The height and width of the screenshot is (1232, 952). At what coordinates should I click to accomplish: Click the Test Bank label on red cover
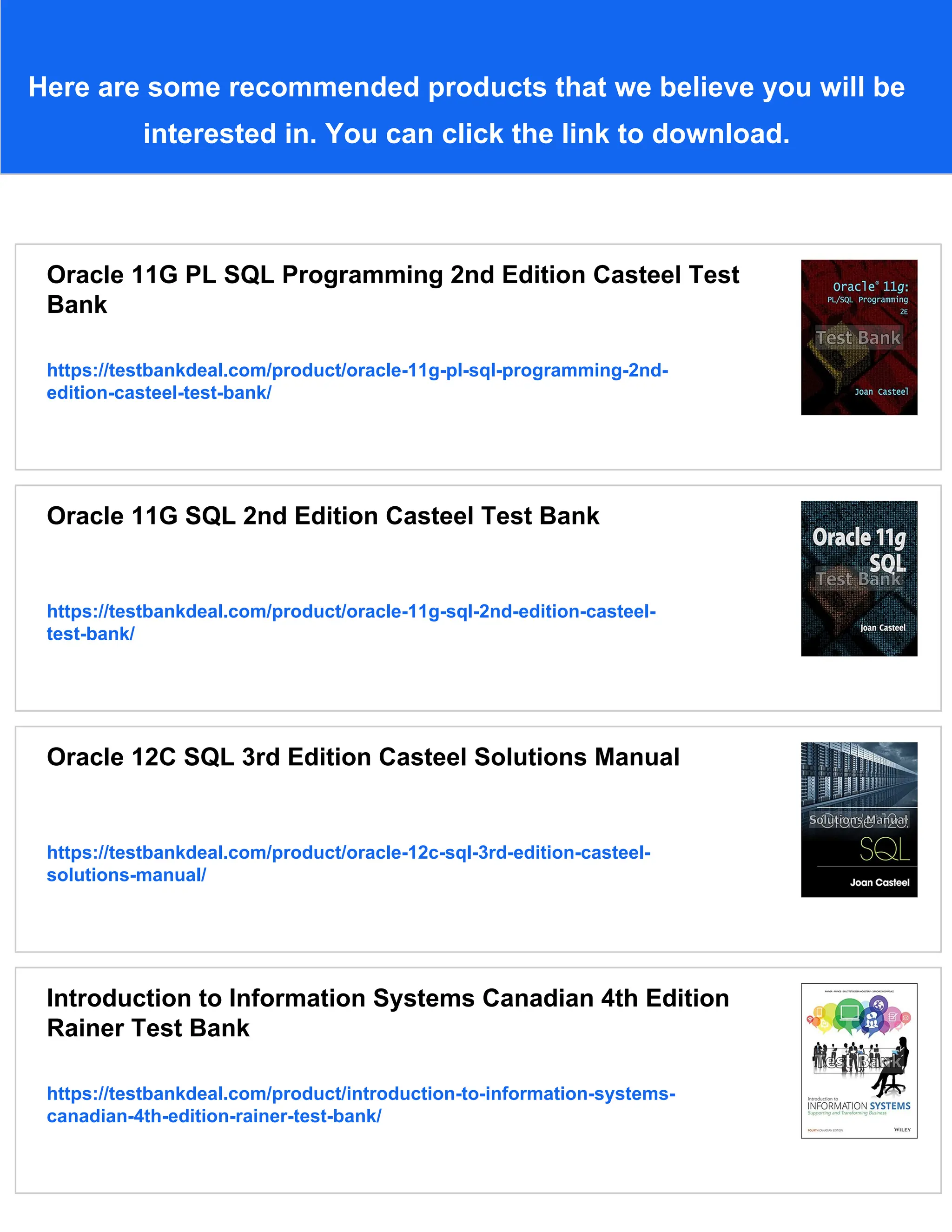[859, 338]
